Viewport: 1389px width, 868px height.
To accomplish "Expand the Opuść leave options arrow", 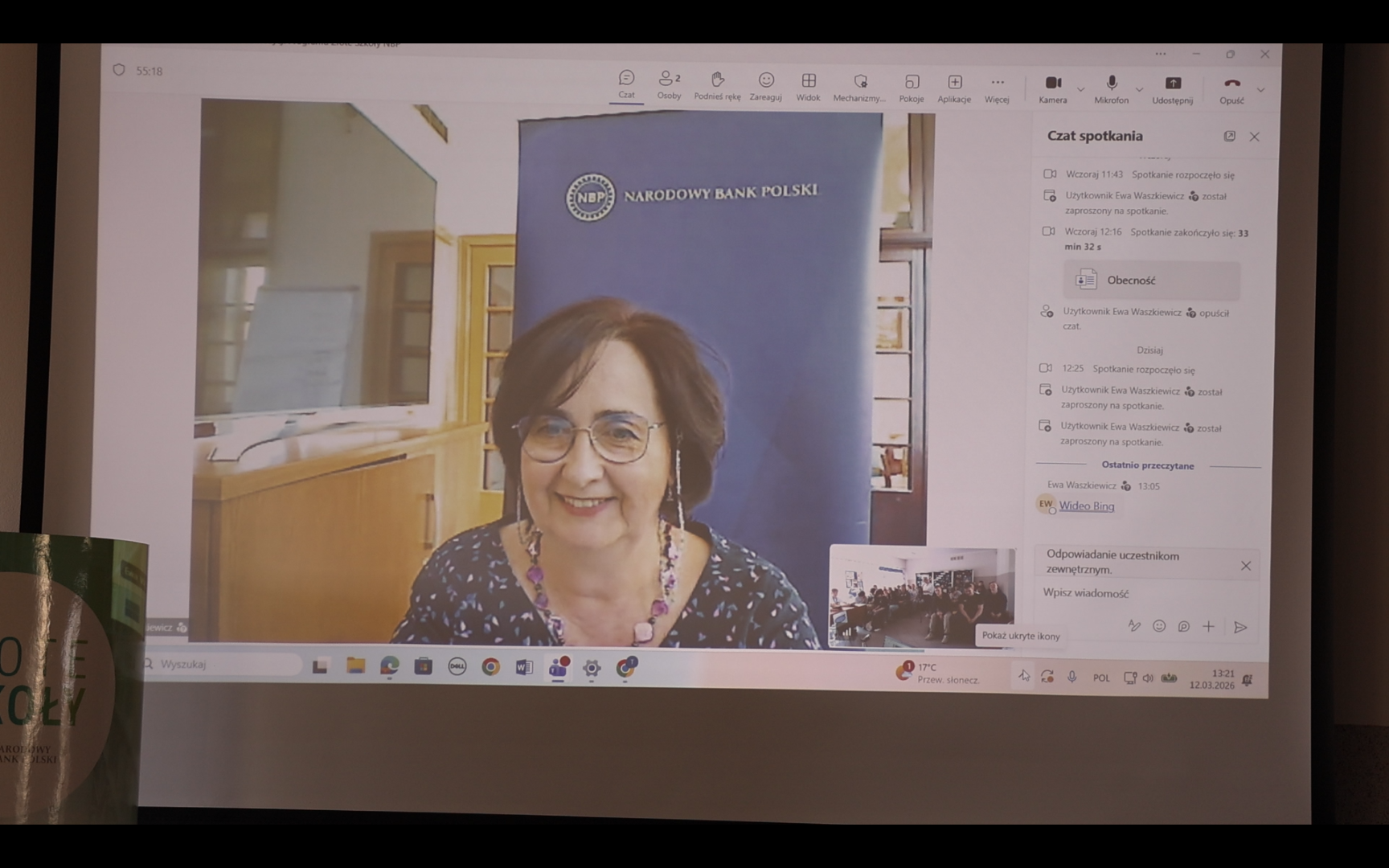I will 1260,90.
